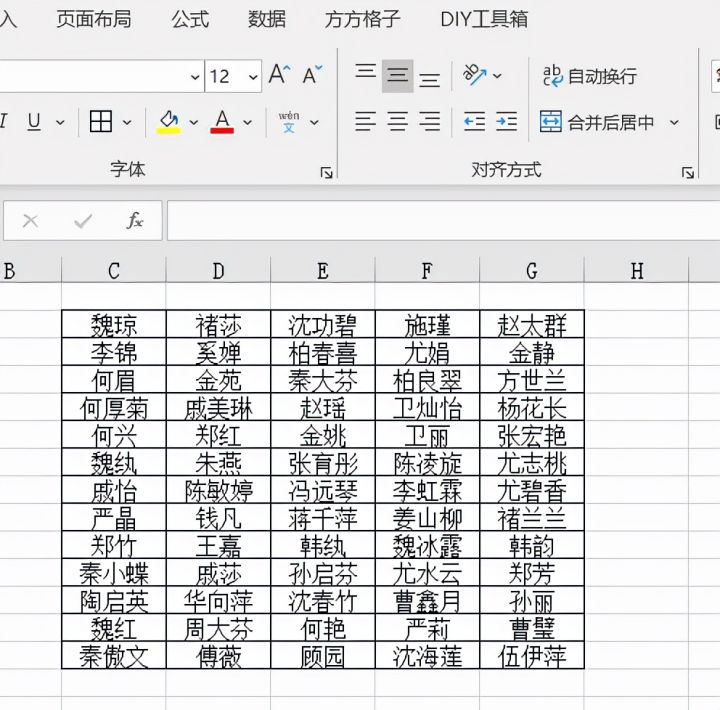Toggle 自动换行 wrap text
The width and height of the screenshot is (720, 710).
click(590, 76)
